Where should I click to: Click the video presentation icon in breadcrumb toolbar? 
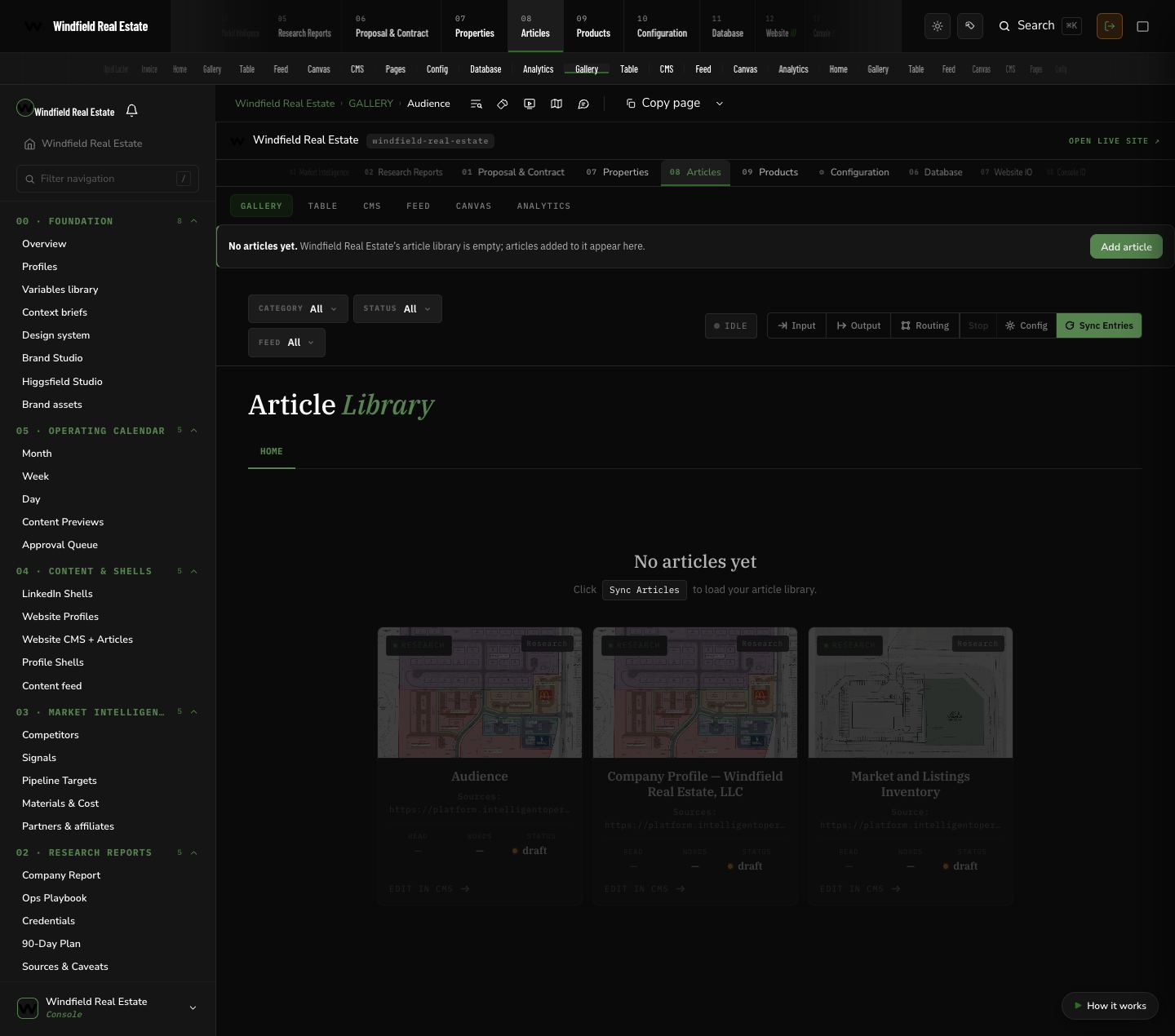pyautogui.click(x=530, y=104)
